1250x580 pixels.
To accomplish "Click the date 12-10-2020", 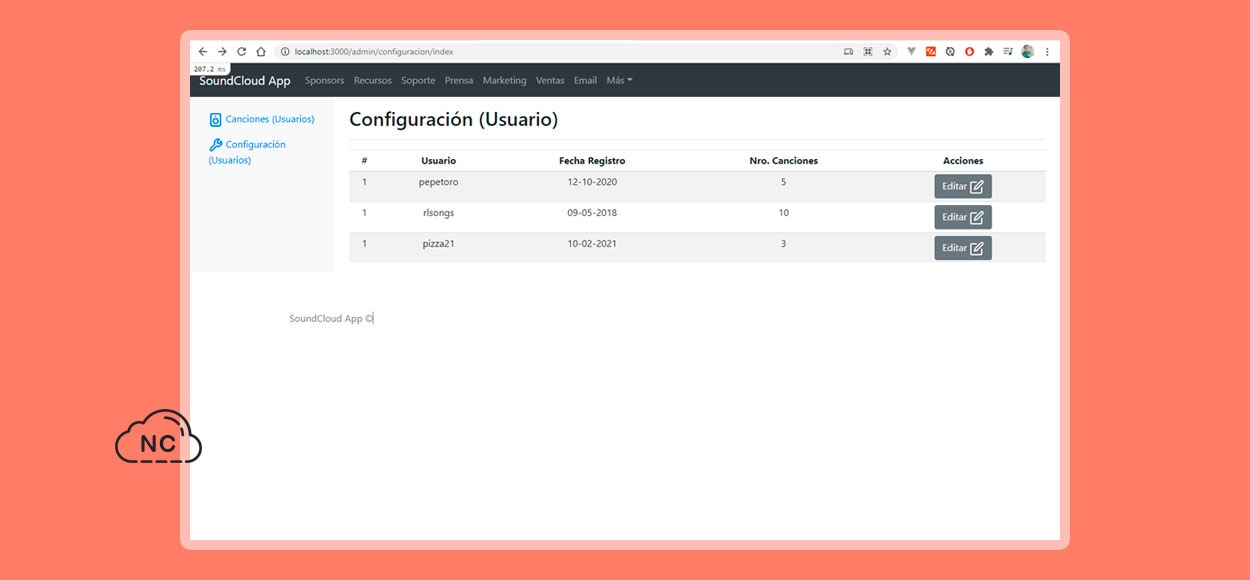I will [x=592, y=182].
